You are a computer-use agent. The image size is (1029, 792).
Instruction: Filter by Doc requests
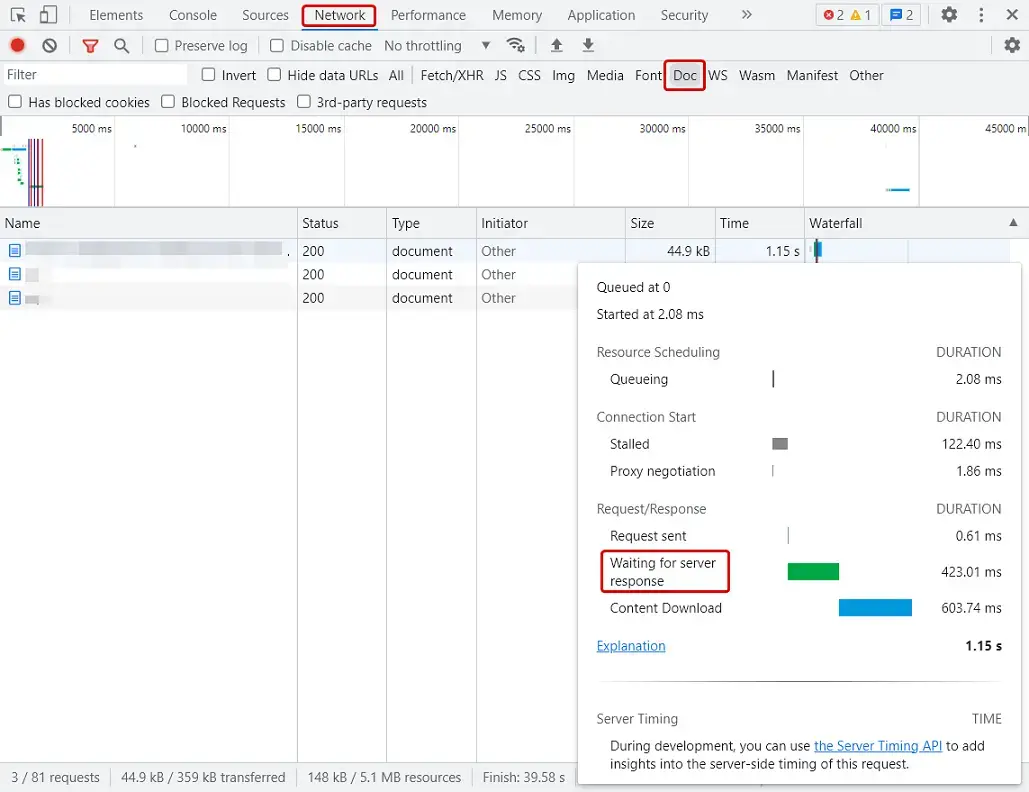click(x=684, y=75)
